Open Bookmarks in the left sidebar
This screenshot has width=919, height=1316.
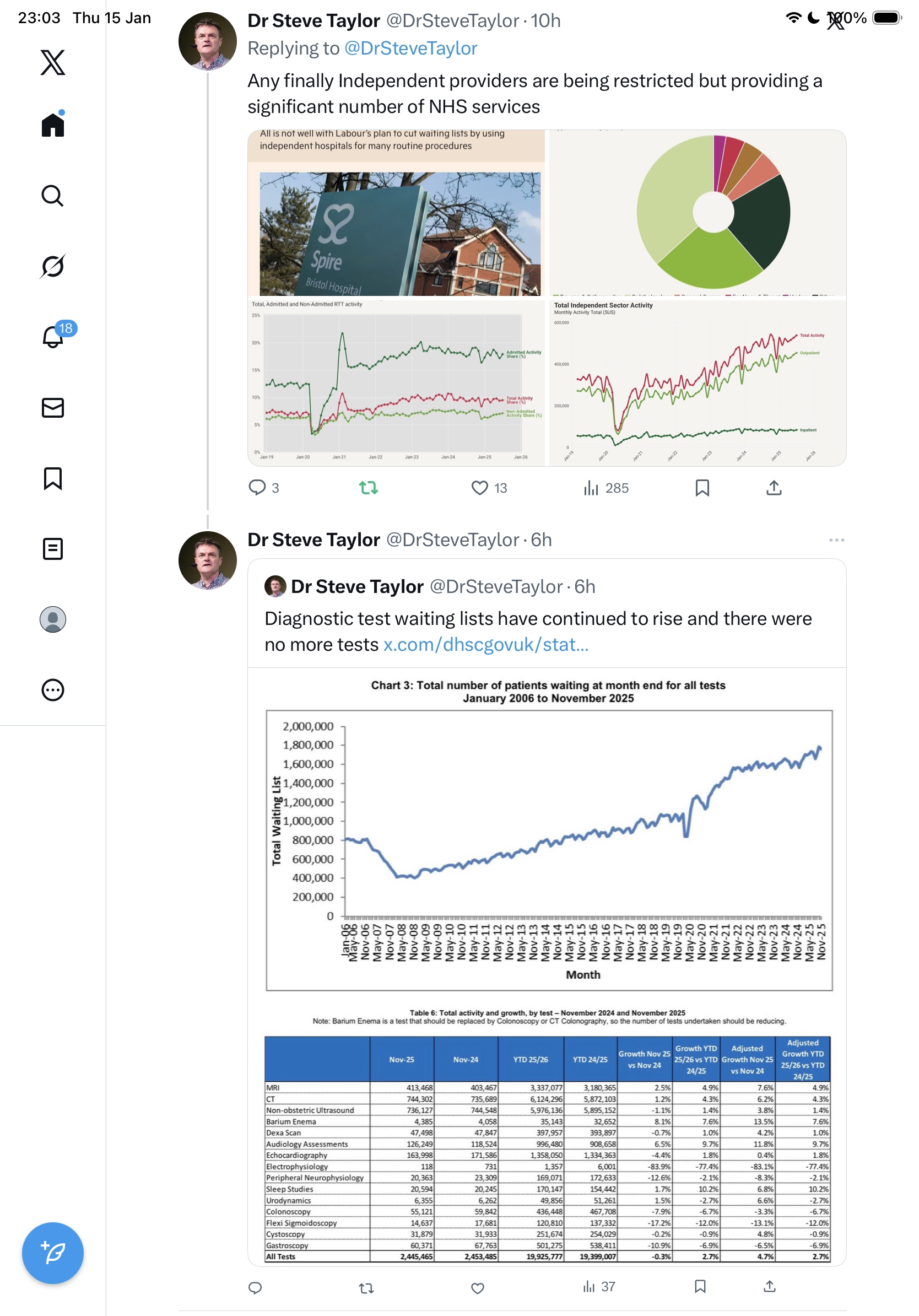coord(53,478)
